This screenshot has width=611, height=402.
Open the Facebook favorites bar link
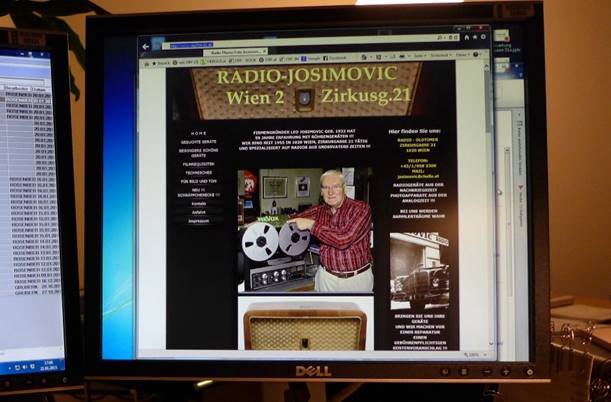(x=335, y=58)
